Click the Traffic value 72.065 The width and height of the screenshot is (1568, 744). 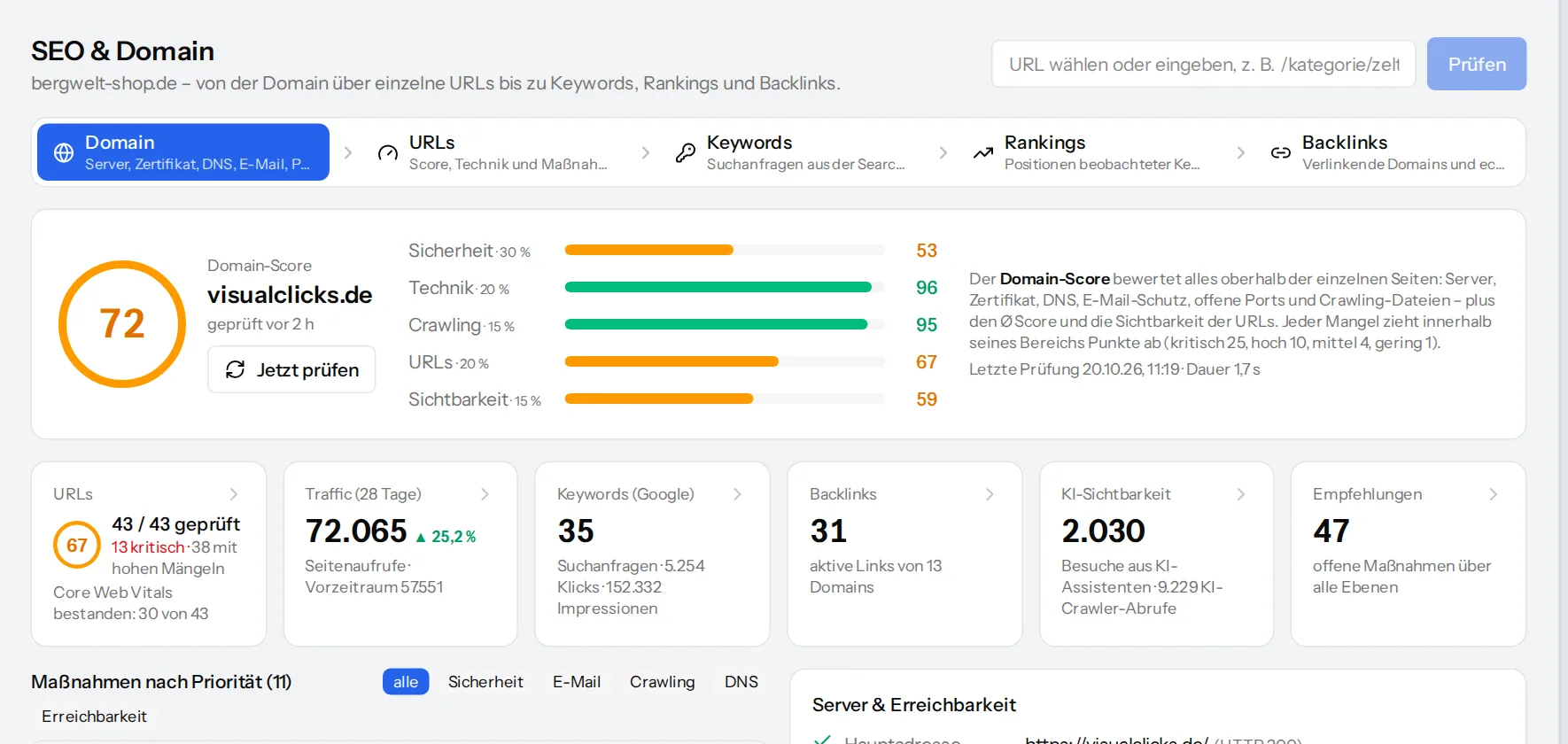pyautogui.click(x=356, y=531)
